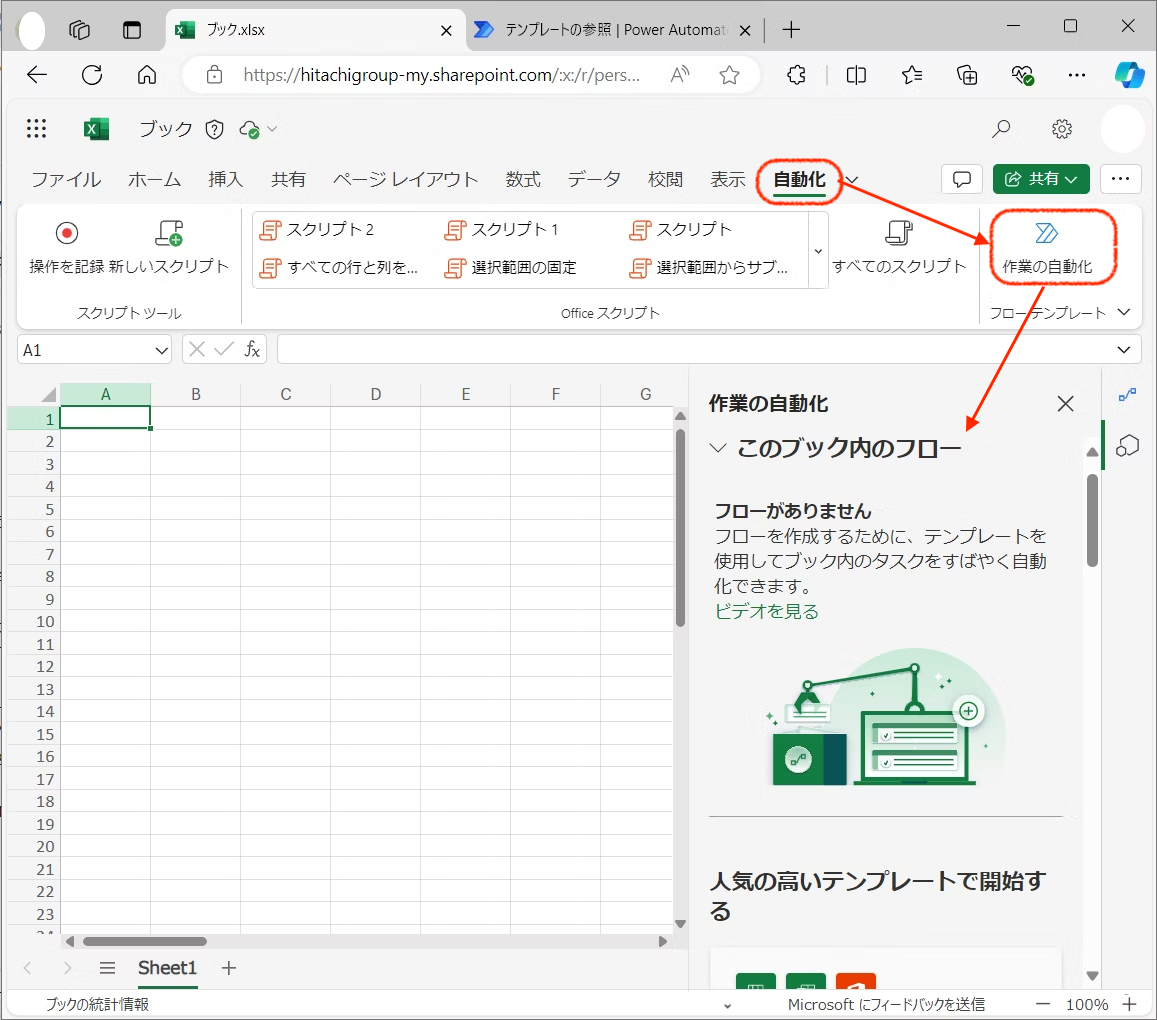Click the browser refresh icon

(92, 75)
